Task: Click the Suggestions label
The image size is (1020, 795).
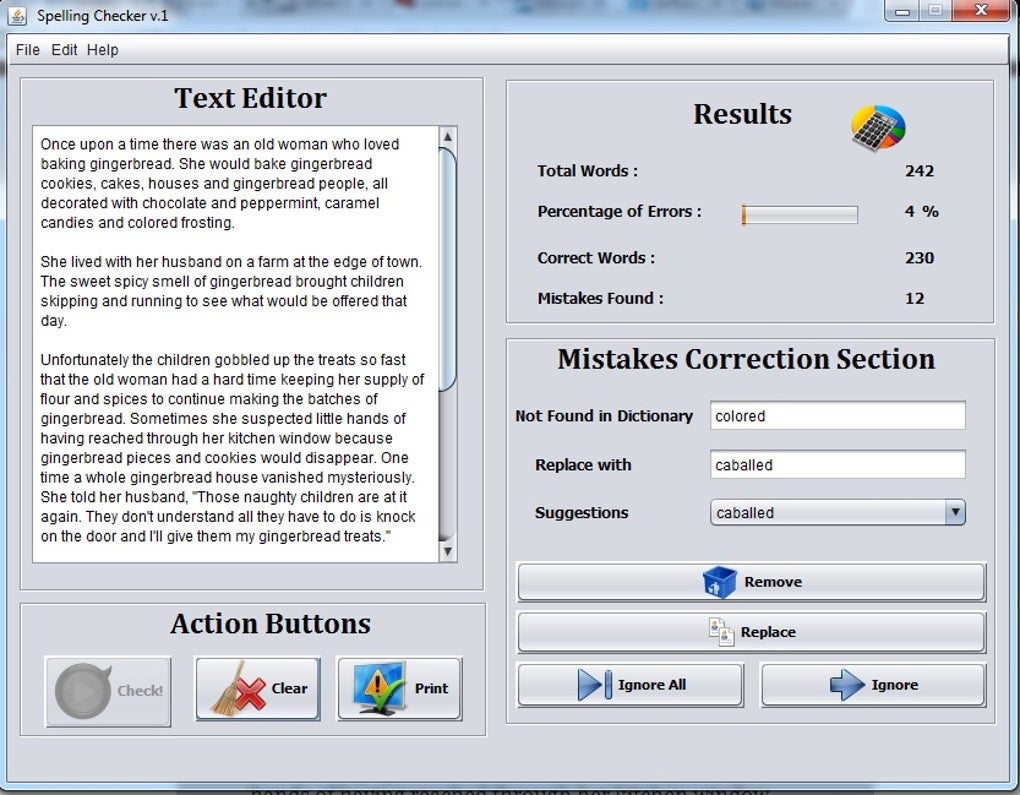Action: tap(582, 513)
